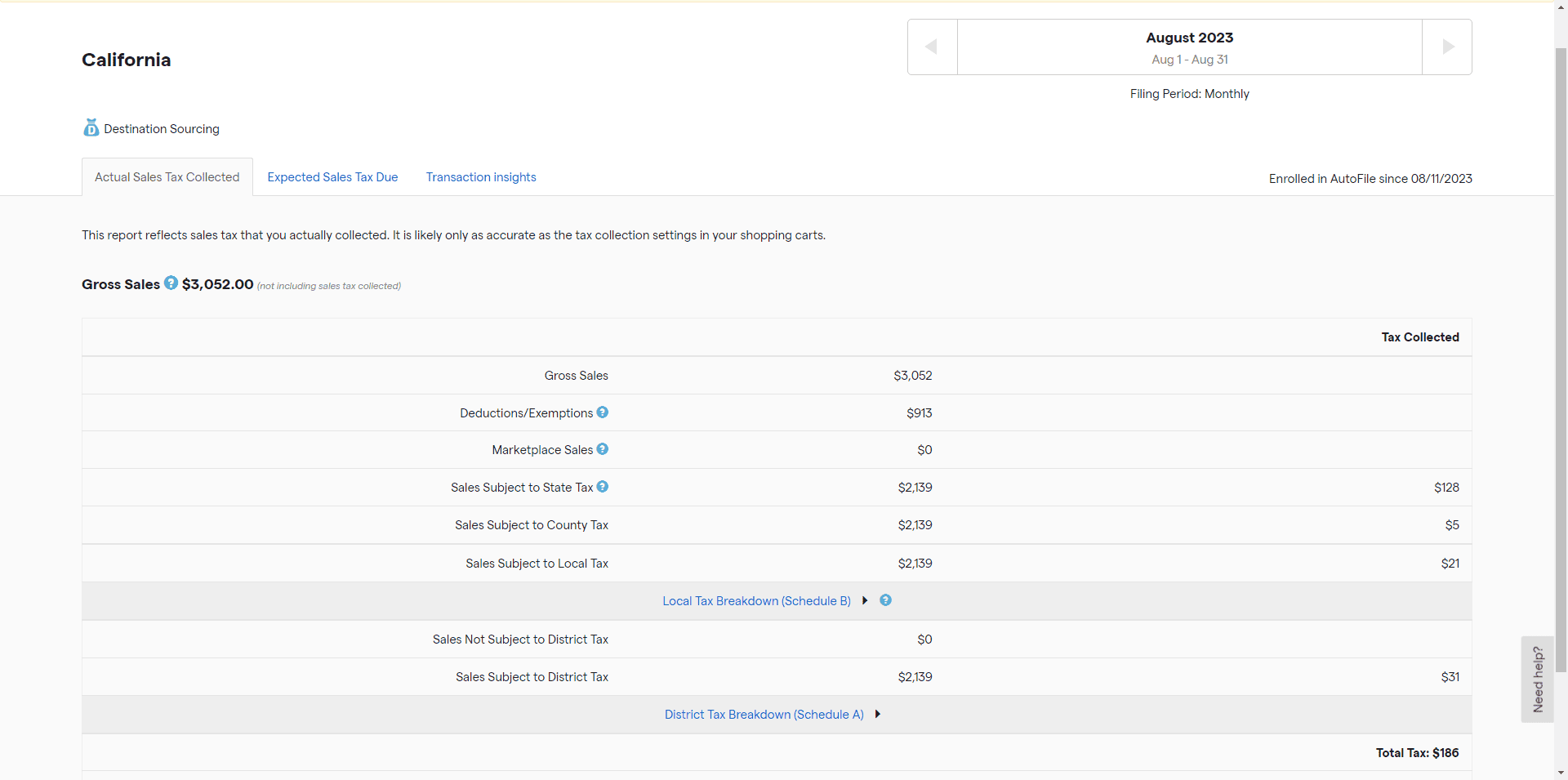Screen dimensions: 1568x780
Task: Select Actual Sales Tax Collected tab
Action: (x=167, y=177)
